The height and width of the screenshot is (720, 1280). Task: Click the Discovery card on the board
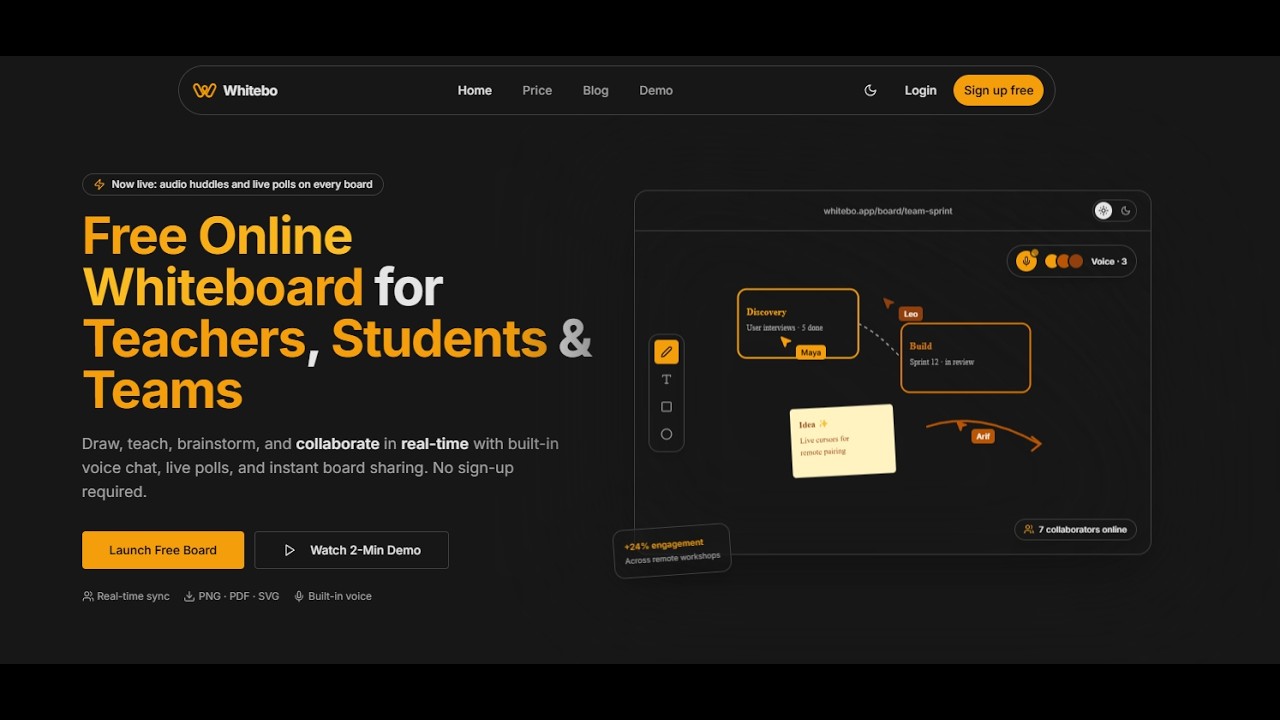coord(798,323)
